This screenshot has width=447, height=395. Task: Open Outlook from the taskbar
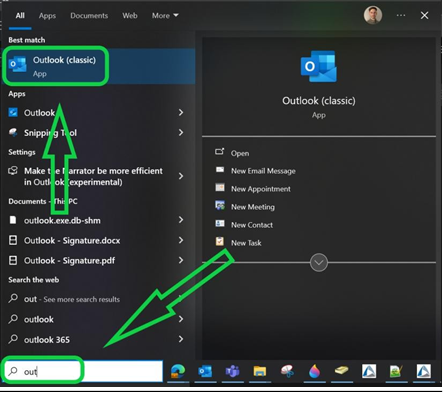tap(205, 371)
